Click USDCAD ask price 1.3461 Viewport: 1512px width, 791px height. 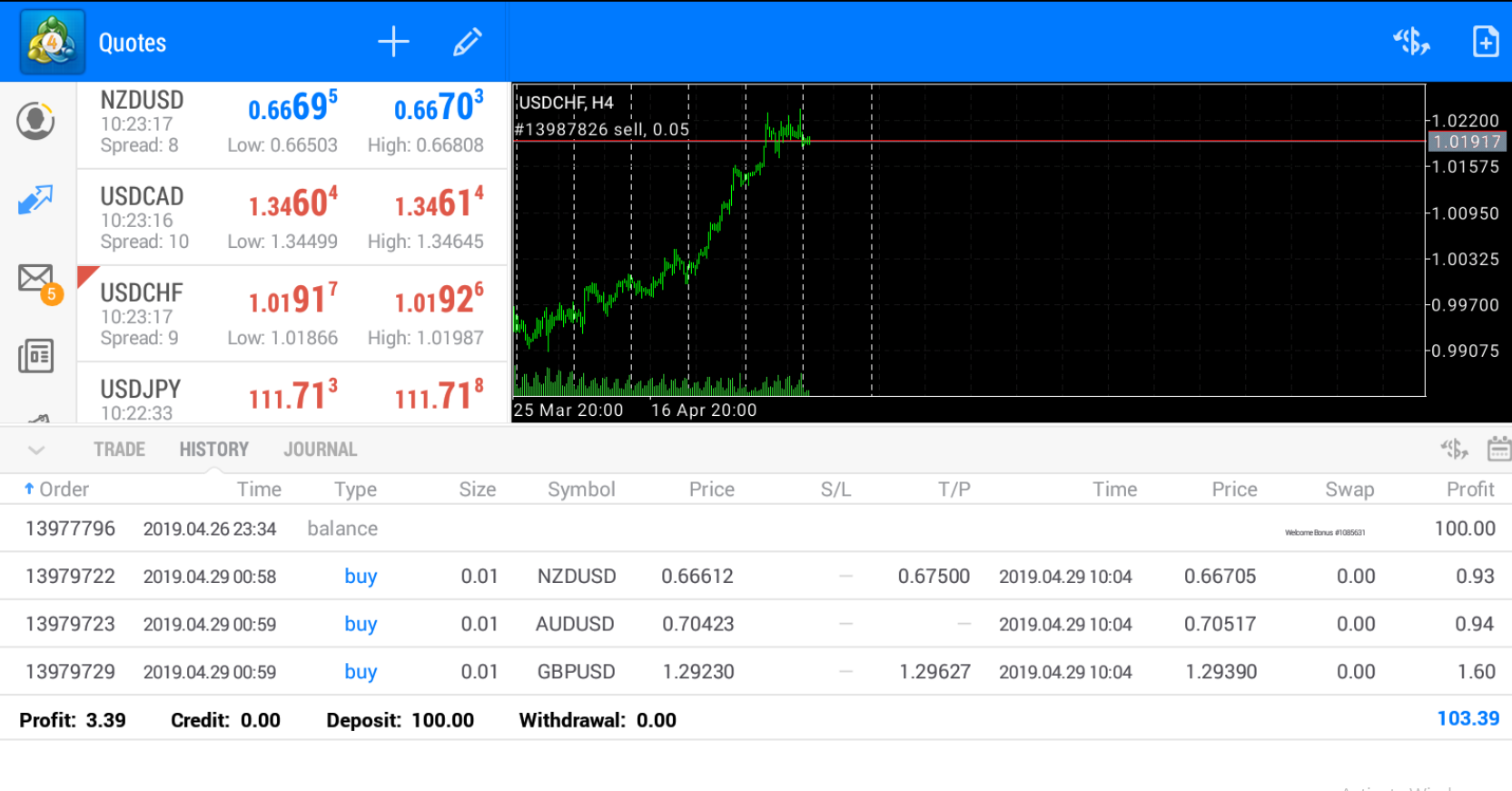(x=439, y=203)
